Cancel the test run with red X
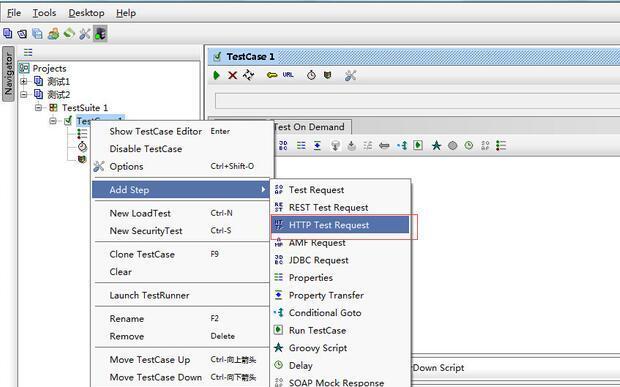The image size is (620, 387). tap(232, 75)
